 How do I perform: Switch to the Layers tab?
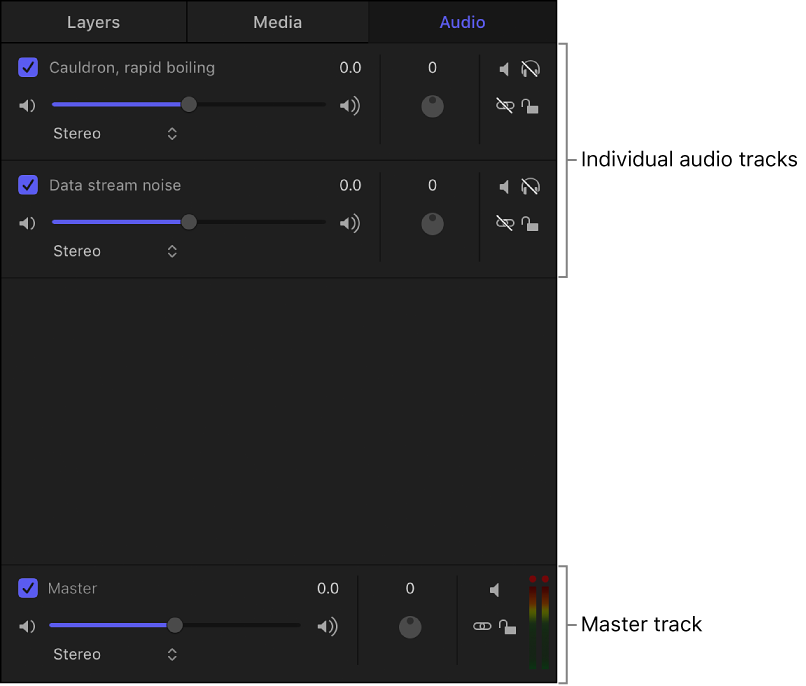click(93, 22)
